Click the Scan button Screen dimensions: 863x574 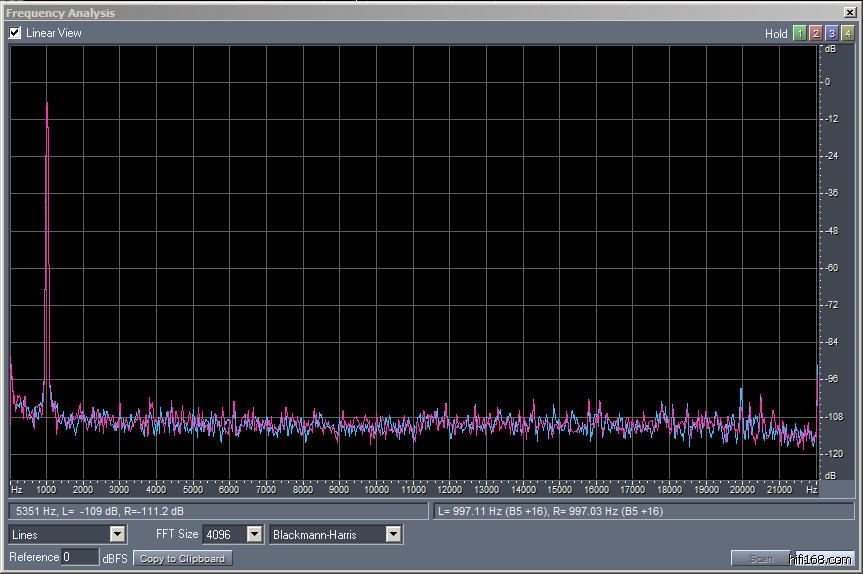pyautogui.click(x=760, y=558)
